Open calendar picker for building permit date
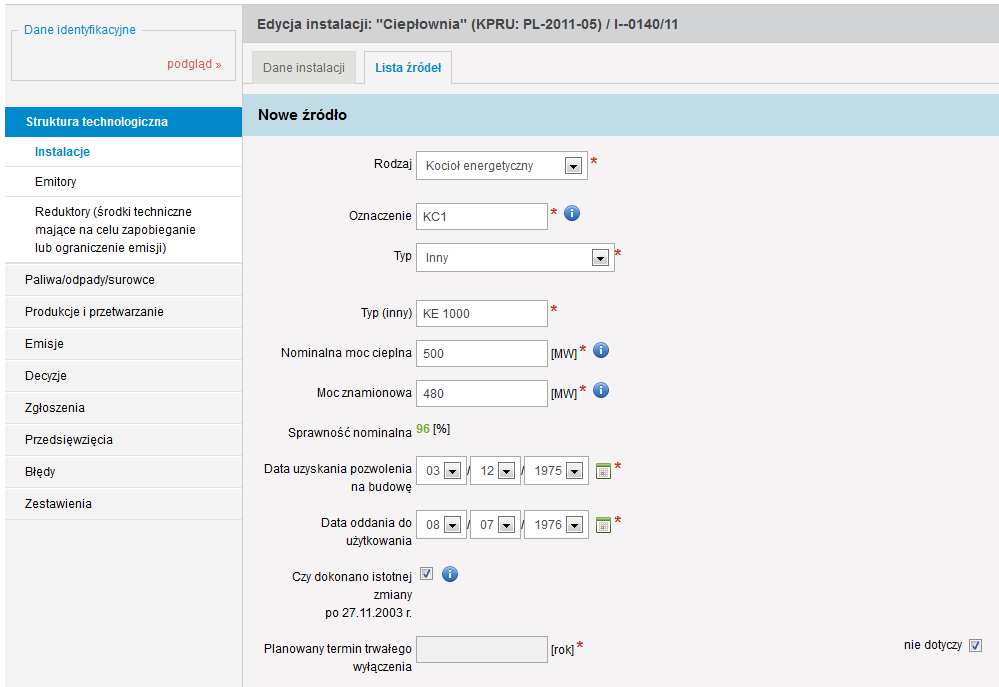This screenshot has height=687, width=999. 603,471
